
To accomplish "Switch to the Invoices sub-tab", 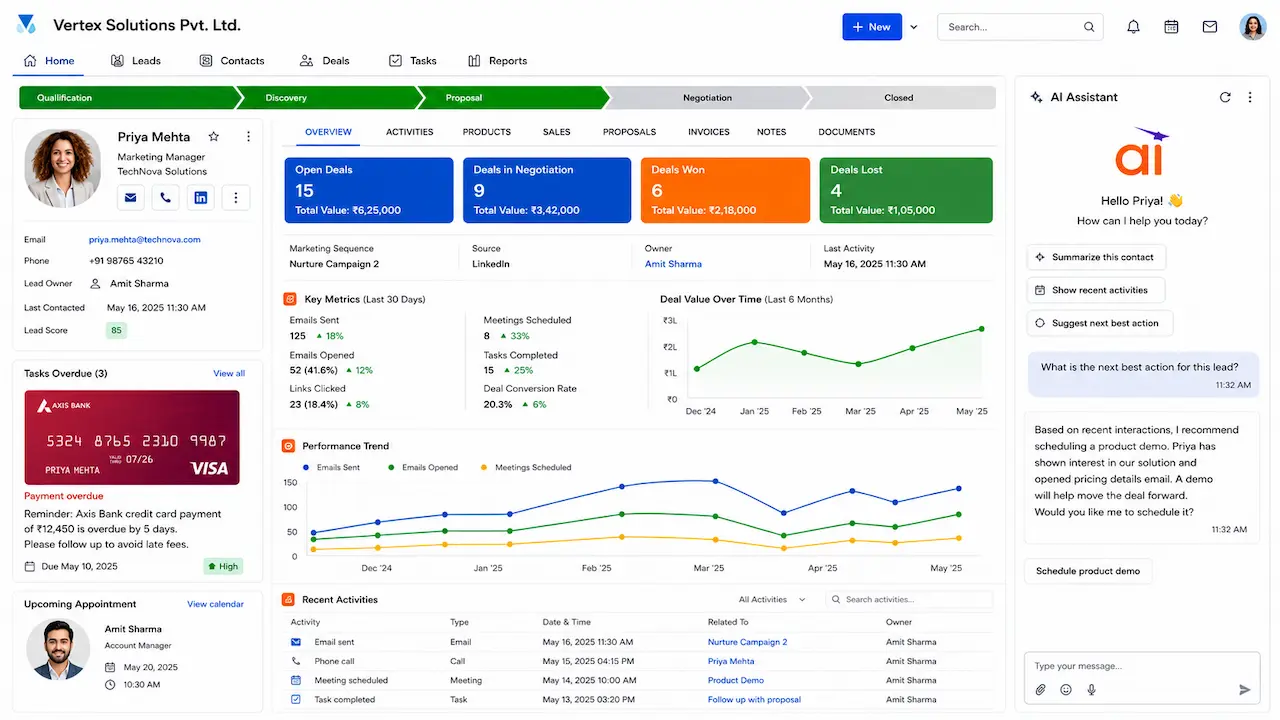I will (x=709, y=132).
